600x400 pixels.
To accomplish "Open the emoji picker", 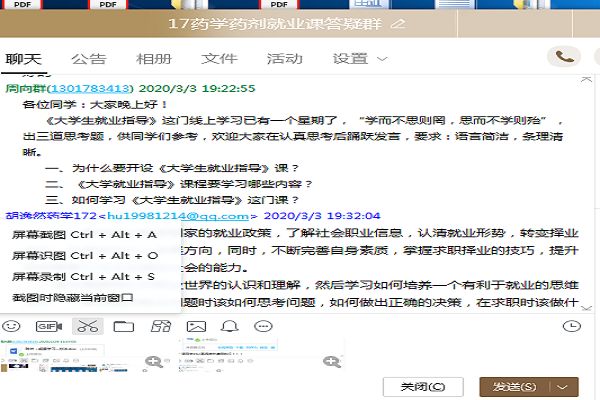I will (13, 326).
